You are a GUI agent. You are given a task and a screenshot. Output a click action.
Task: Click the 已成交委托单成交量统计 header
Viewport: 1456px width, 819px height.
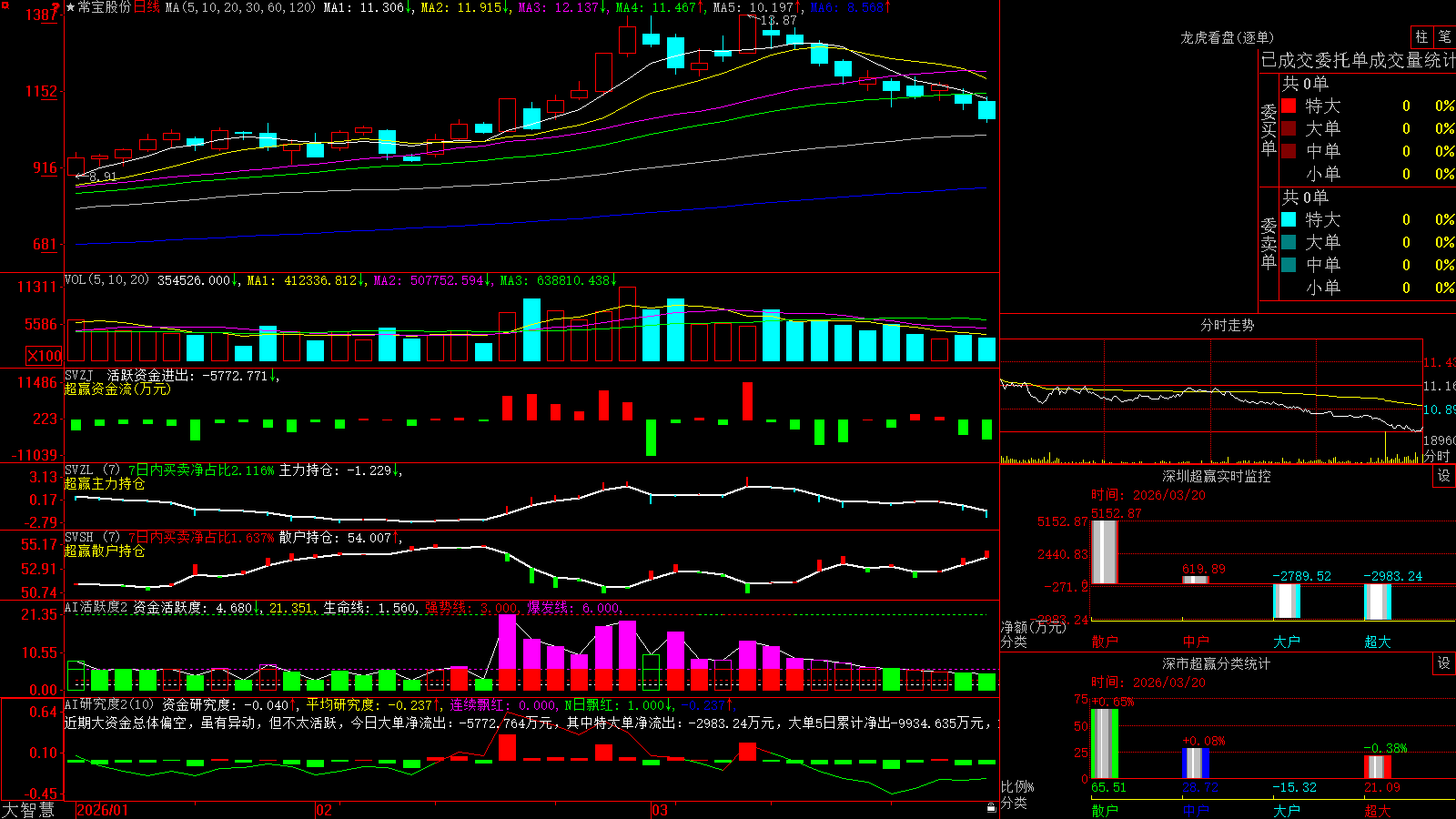(x=1358, y=60)
